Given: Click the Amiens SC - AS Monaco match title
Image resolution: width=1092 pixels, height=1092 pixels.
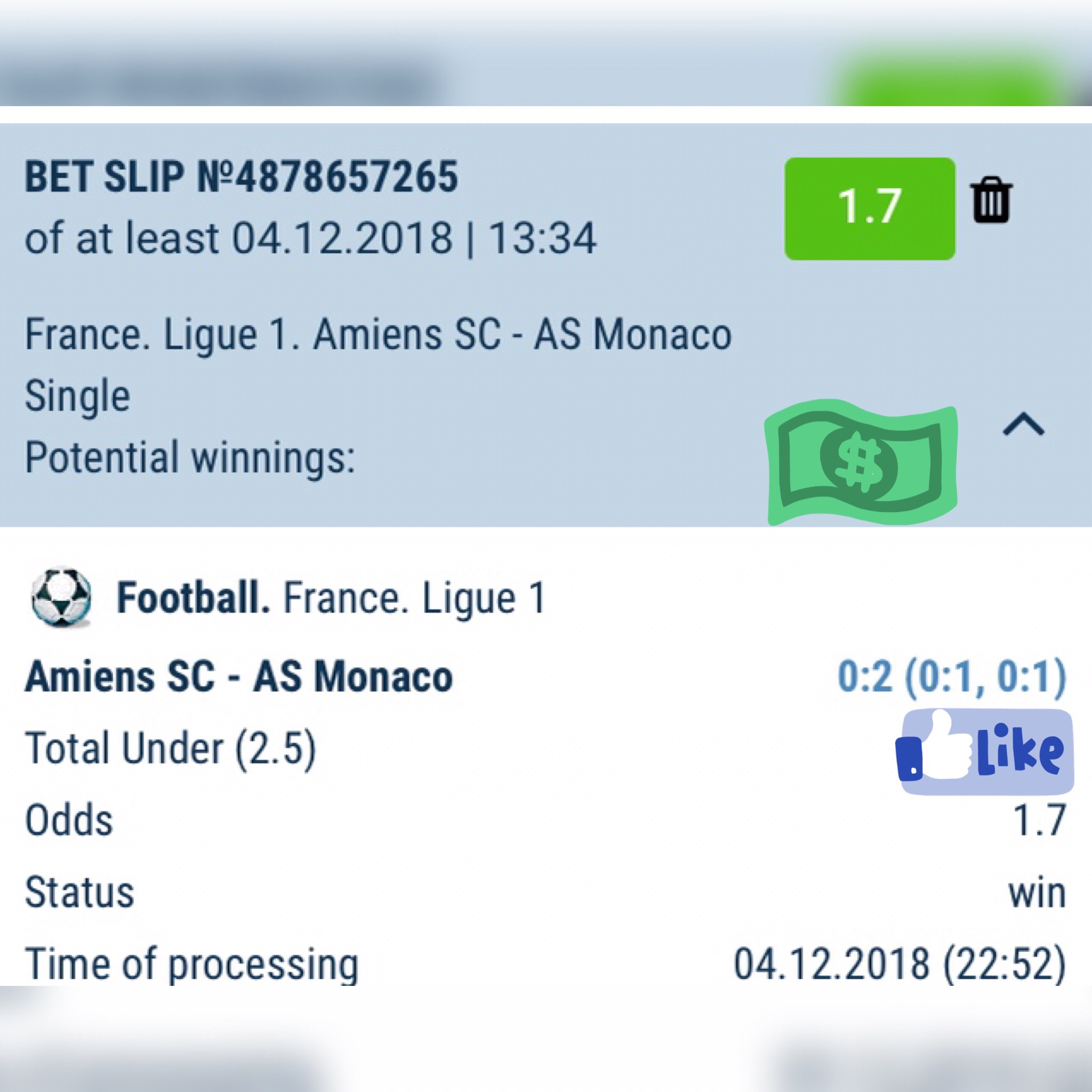Looking at the screenshot, I should click(x=238, y=677).
